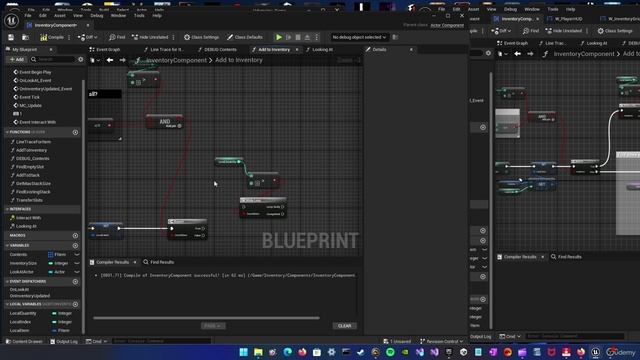
Task: Open the Edit menu
Action: pos(43,16)
